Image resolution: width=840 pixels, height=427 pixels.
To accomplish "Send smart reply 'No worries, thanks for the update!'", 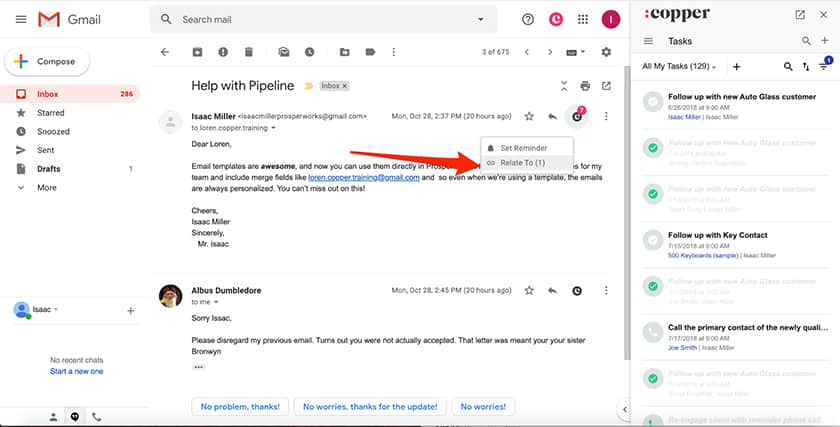I will pyautogui.click(x=370, y=407).
